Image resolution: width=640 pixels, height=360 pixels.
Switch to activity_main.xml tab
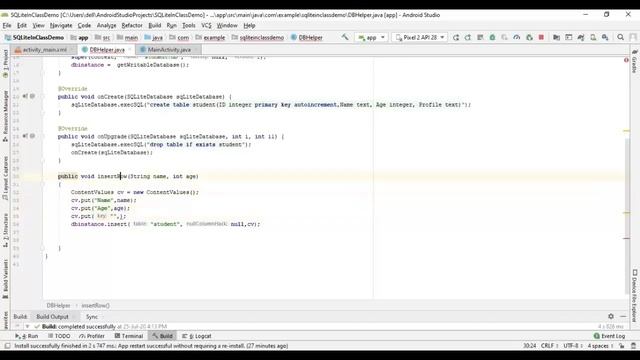(x=44, y=49)
